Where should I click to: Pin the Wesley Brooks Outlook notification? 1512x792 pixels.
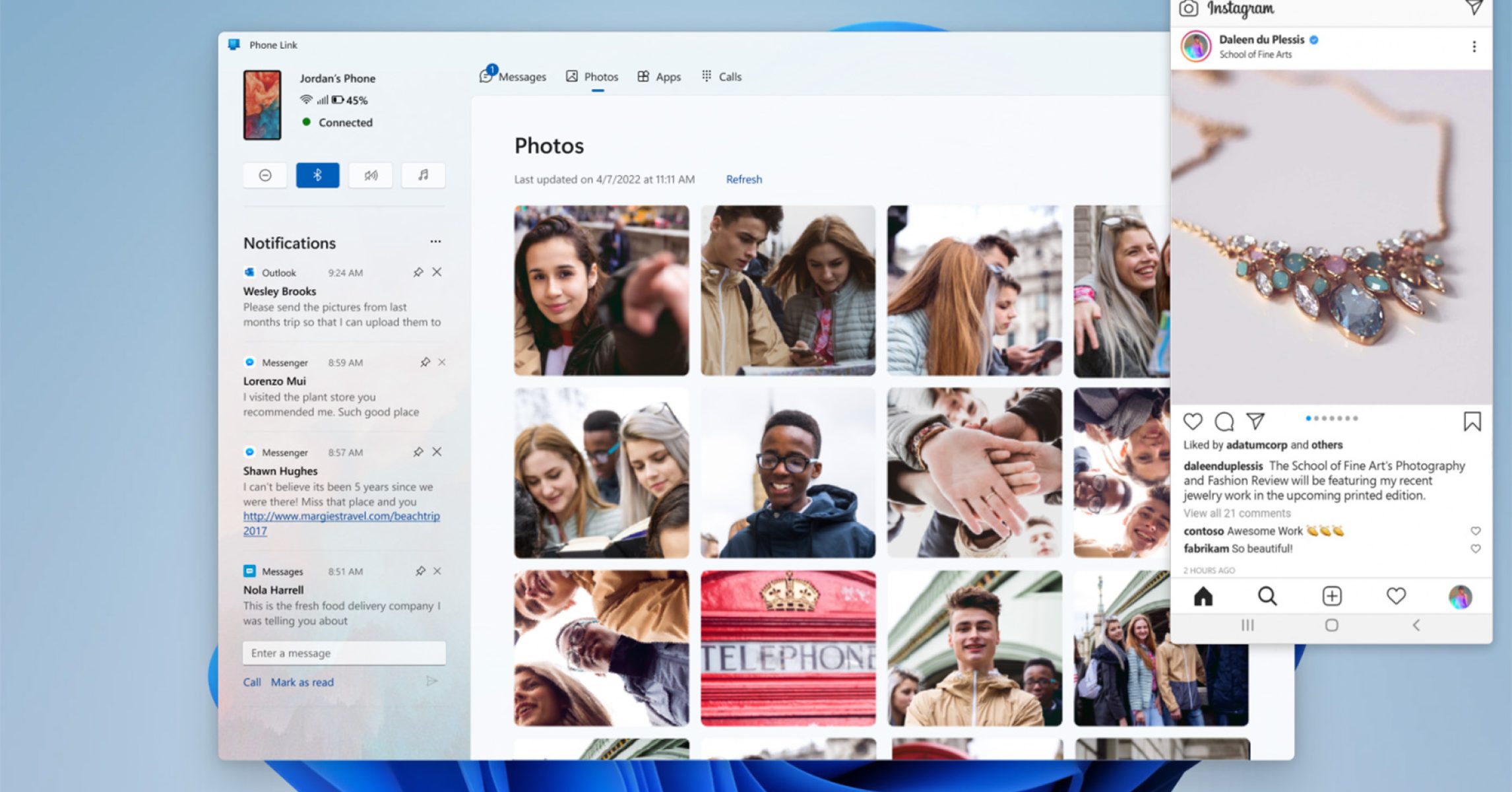click(x=418, y=273)
